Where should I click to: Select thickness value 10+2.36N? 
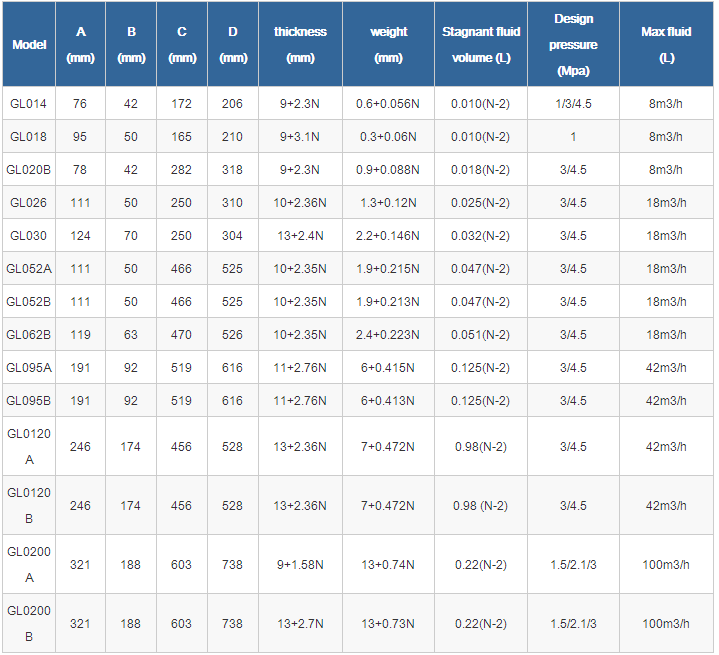click(x=300, y=203)
